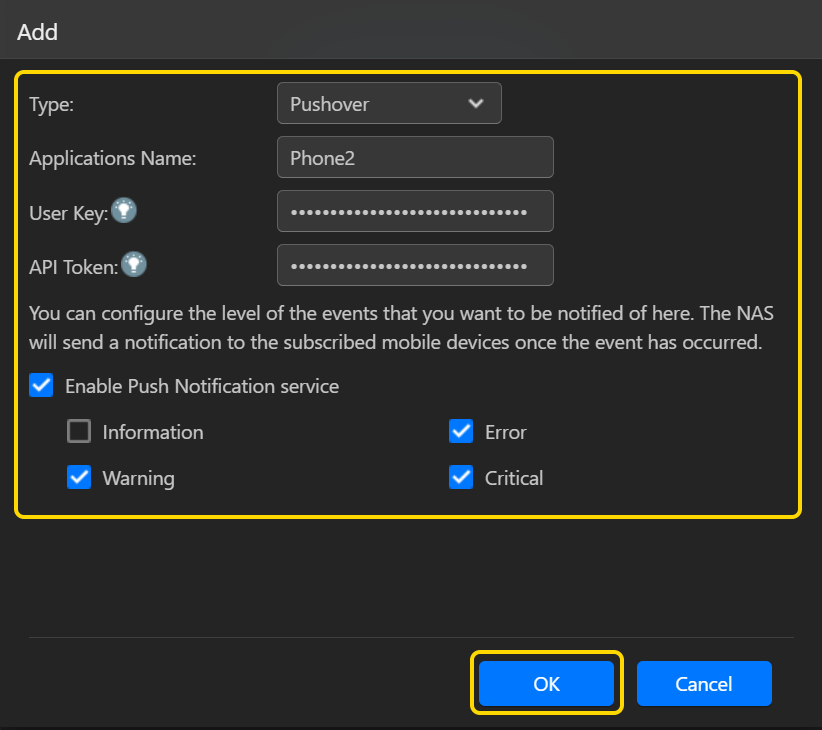Click the lightbulb hint icon beside User Key
Screen dimensions: 822x730
[124, 211]
